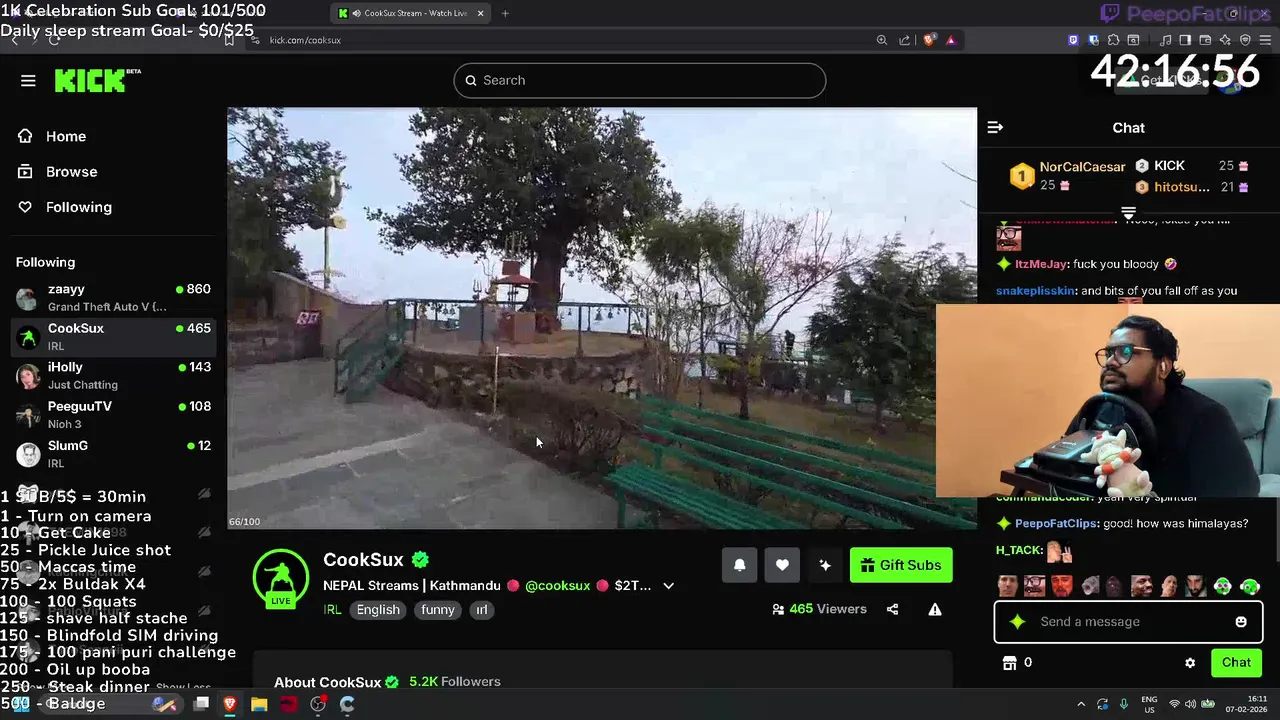Viewport: 1280px width, 720px height.
Task: Open chat settings gear
Action: click(x=1190, y=663)
